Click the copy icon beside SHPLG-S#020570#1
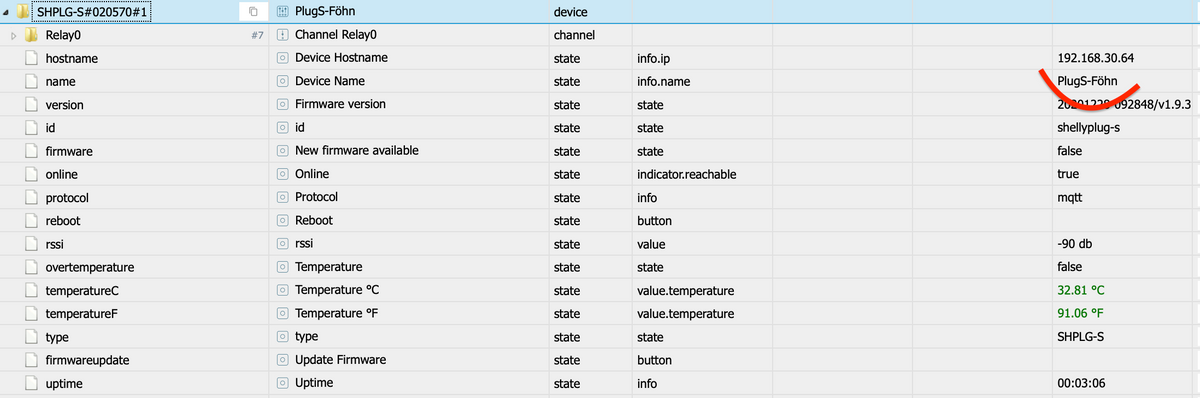The image size is (1200, 398). [x=253, y=12]
